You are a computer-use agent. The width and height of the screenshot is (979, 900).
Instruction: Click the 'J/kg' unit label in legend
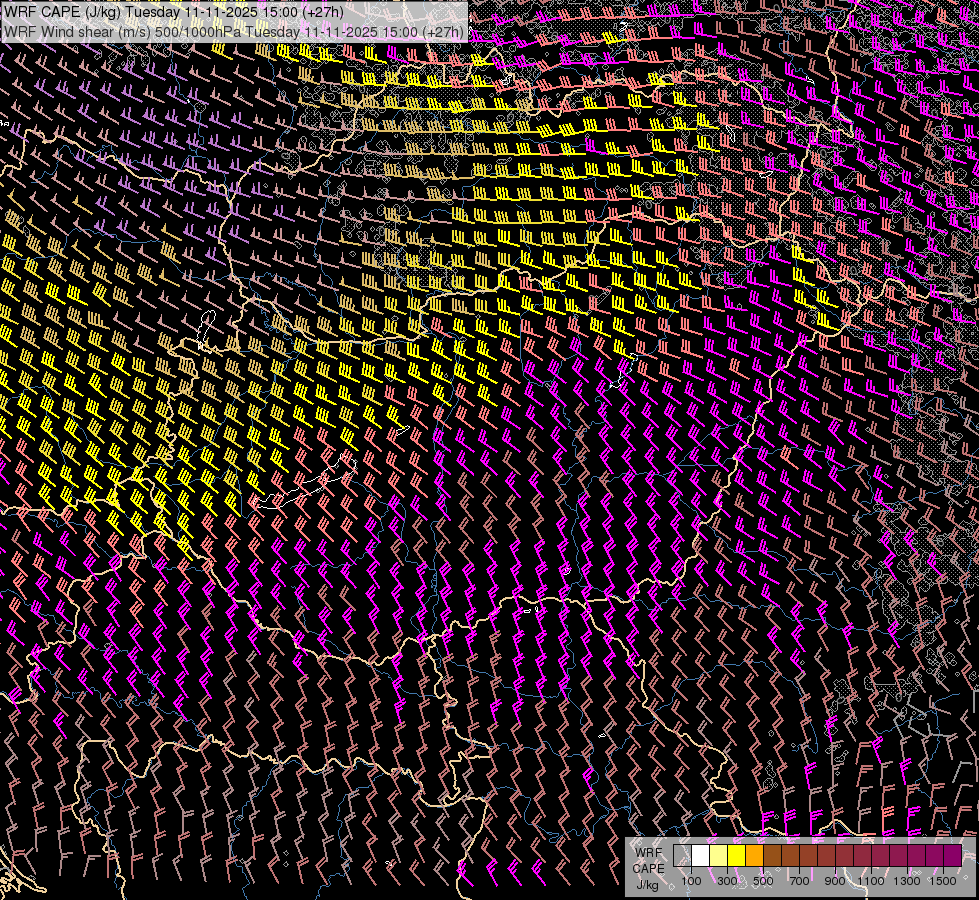pyautogui.click(x=648, y=885)
